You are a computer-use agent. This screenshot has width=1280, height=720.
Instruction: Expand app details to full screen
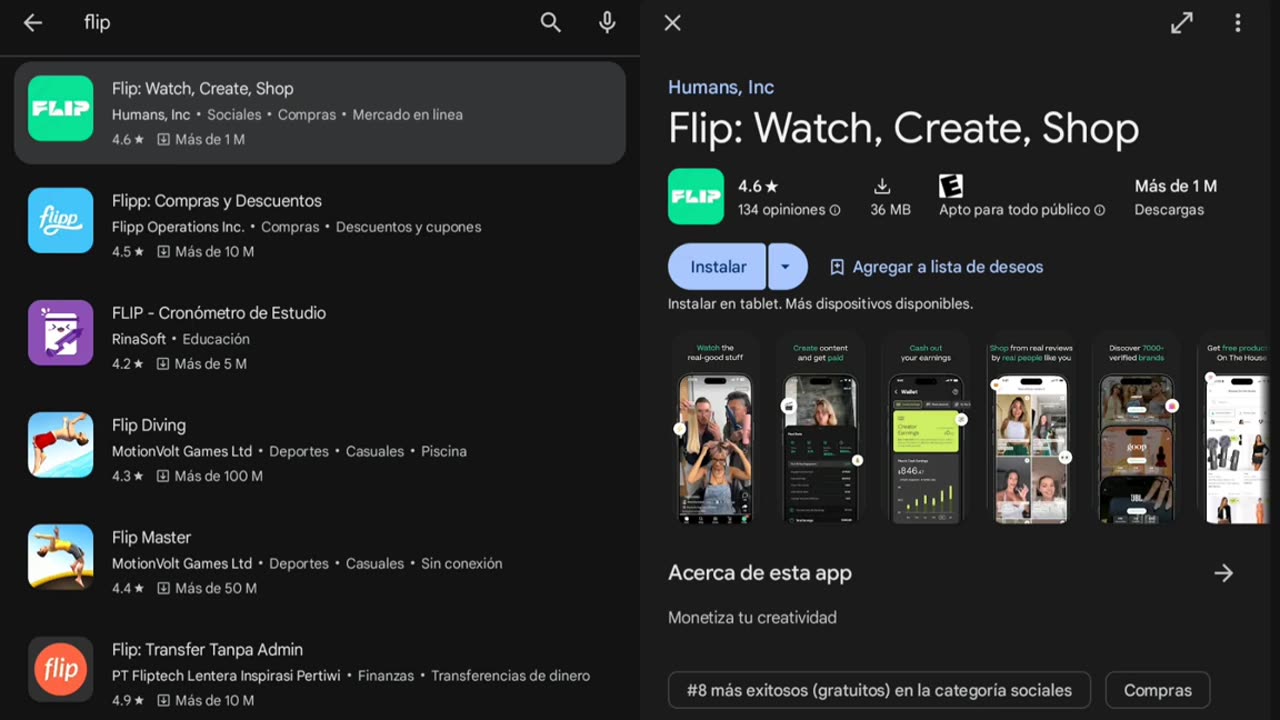pyautogui.click(x=1182, y=23)
